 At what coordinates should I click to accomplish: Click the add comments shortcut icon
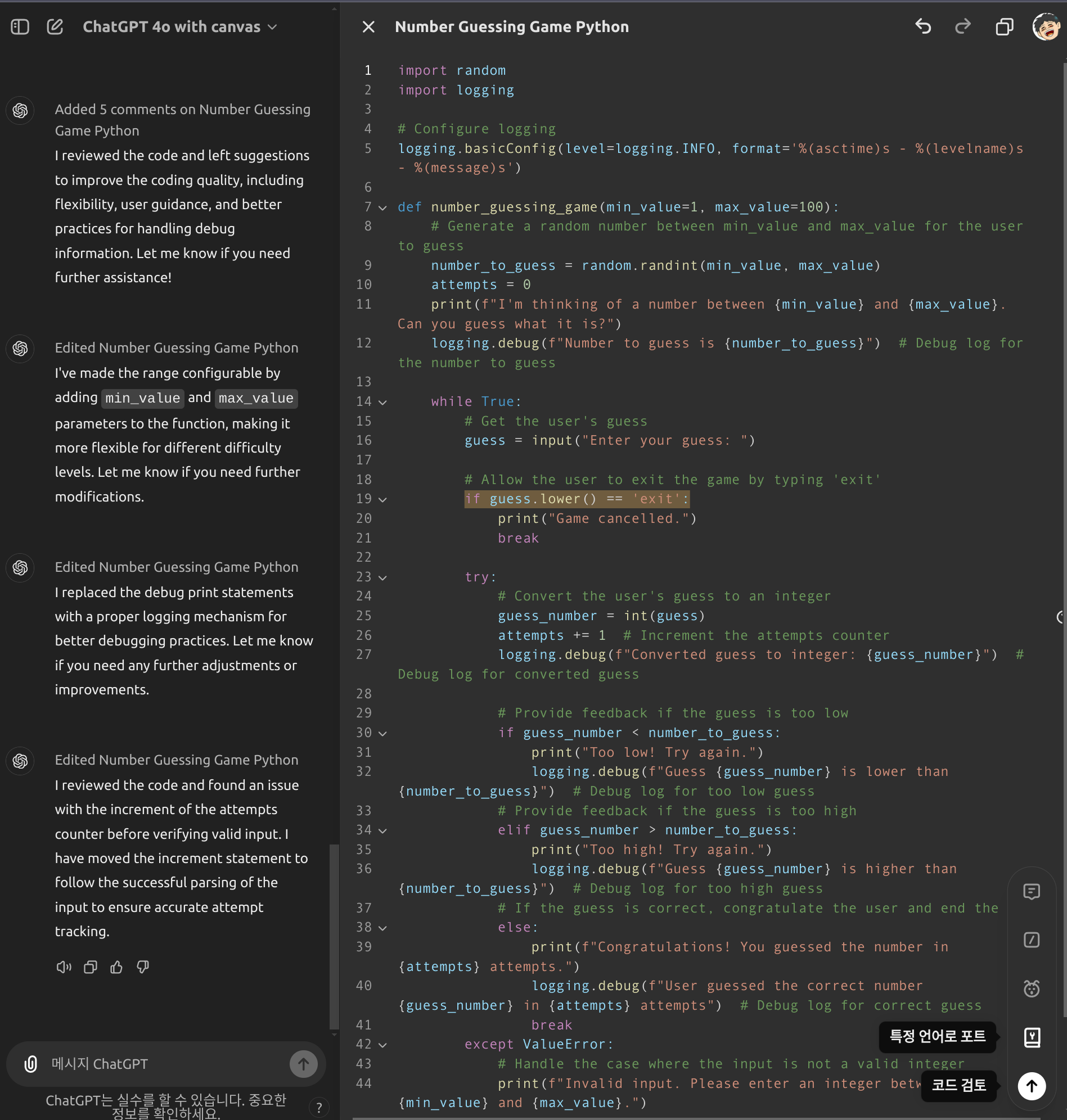tap(1031, 892)
